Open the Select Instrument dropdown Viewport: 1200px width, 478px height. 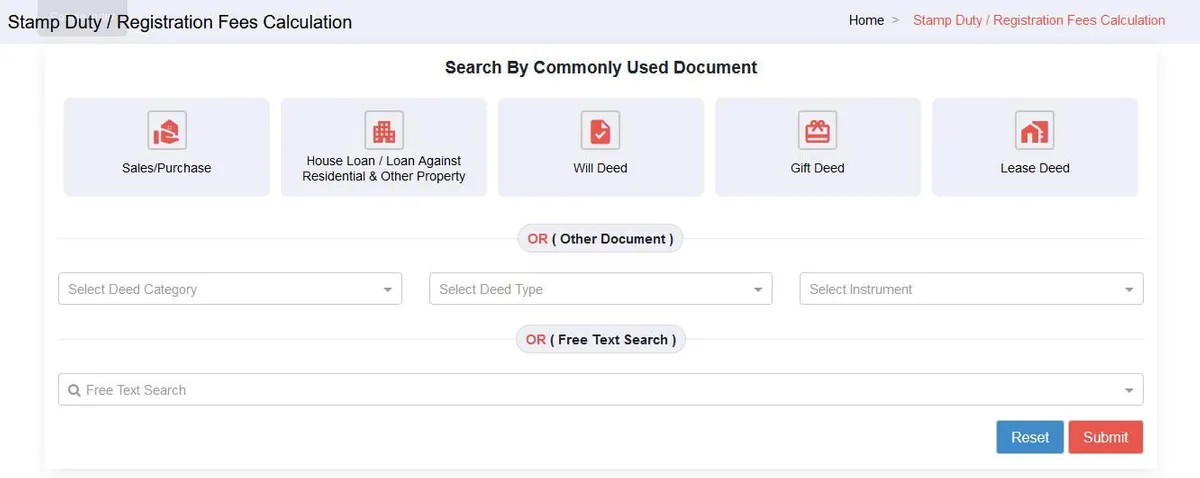(971, 289)
